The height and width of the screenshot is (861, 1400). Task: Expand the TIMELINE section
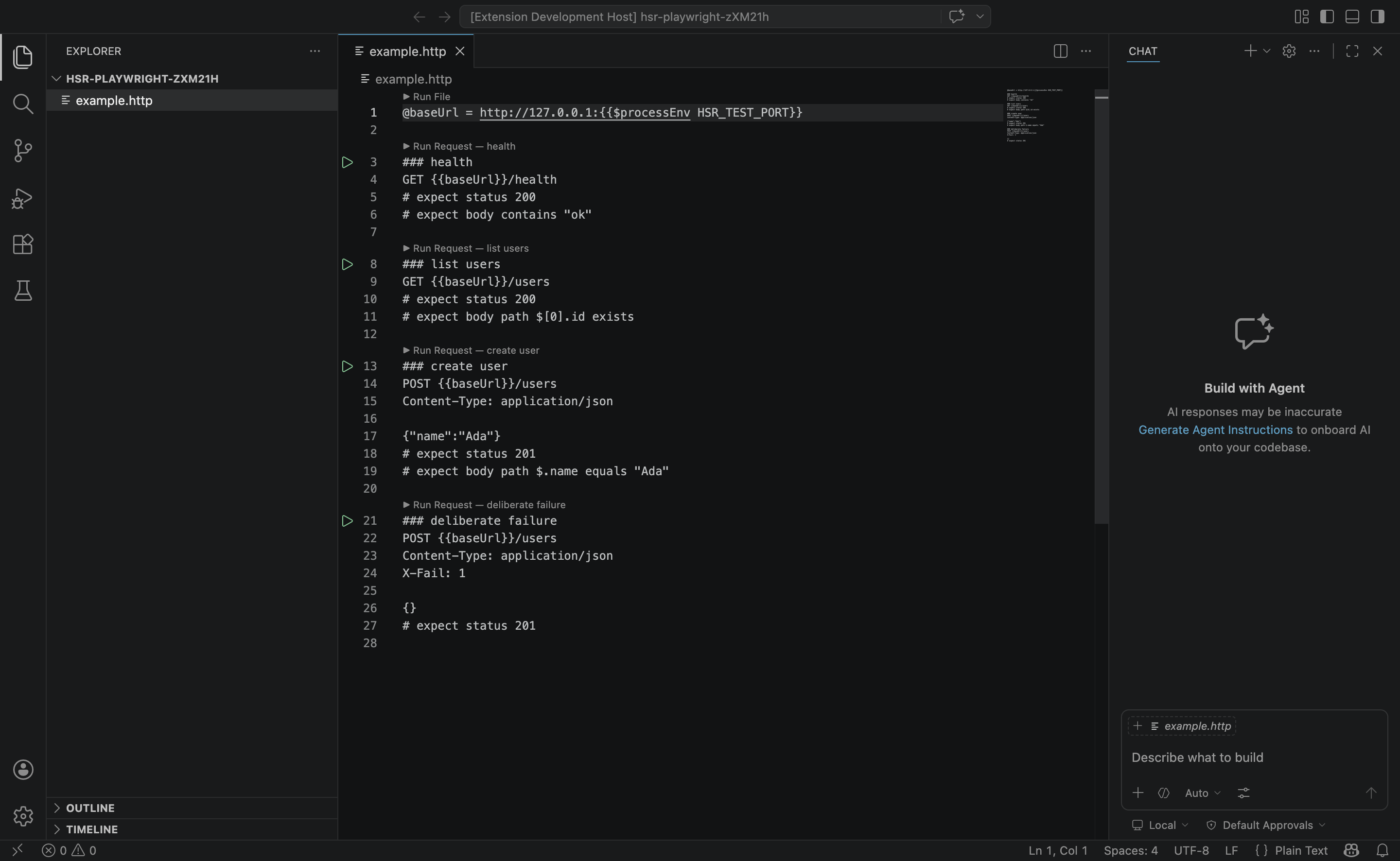pos(192,829)
